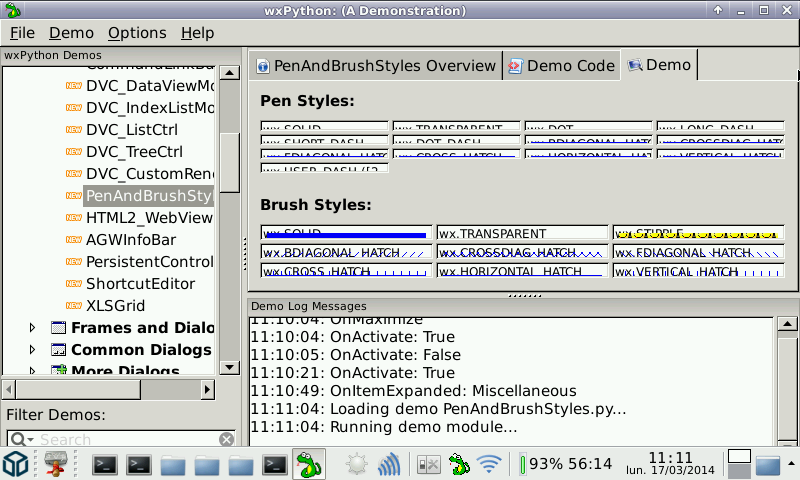This screenshot has width=800, height=480.
Task: Open the search options dropdown arrow
Action: (x=30, y=439)
